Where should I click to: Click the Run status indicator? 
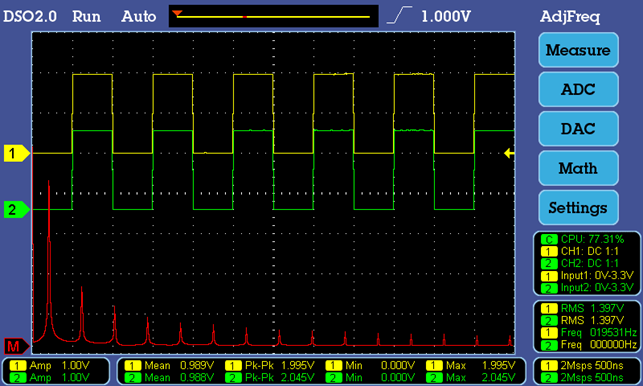pyautogui.click(x=86, y=16)
